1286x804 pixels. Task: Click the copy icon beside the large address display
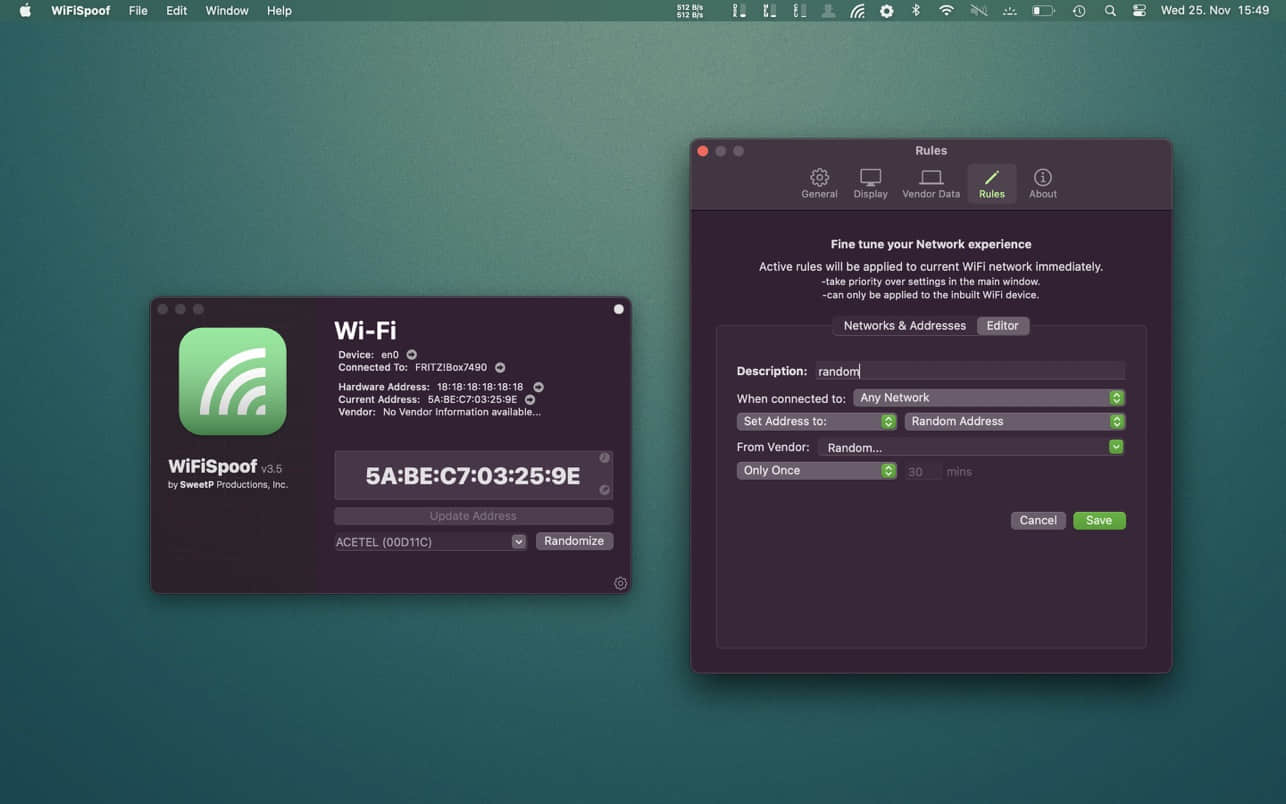603,457
